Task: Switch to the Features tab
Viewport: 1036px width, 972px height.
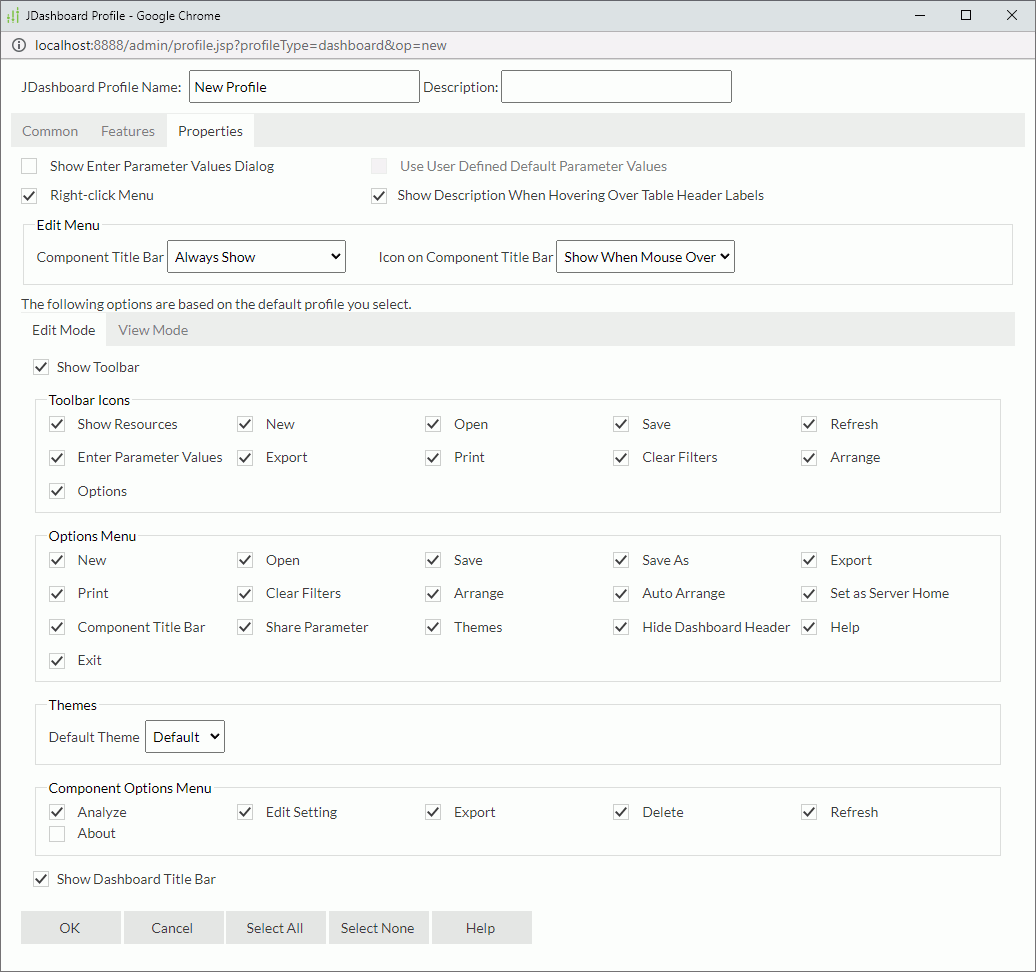Action: (x=128, y=130)
